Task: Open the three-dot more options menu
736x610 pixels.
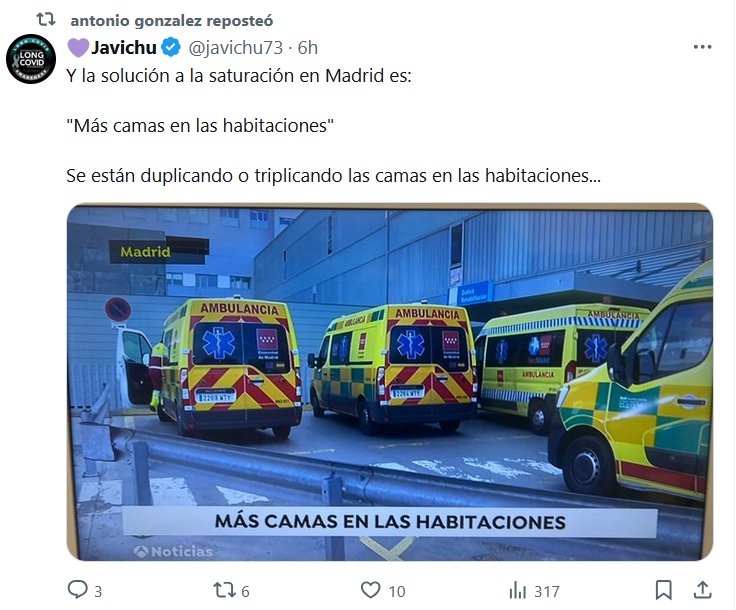Action: point(702,47)
